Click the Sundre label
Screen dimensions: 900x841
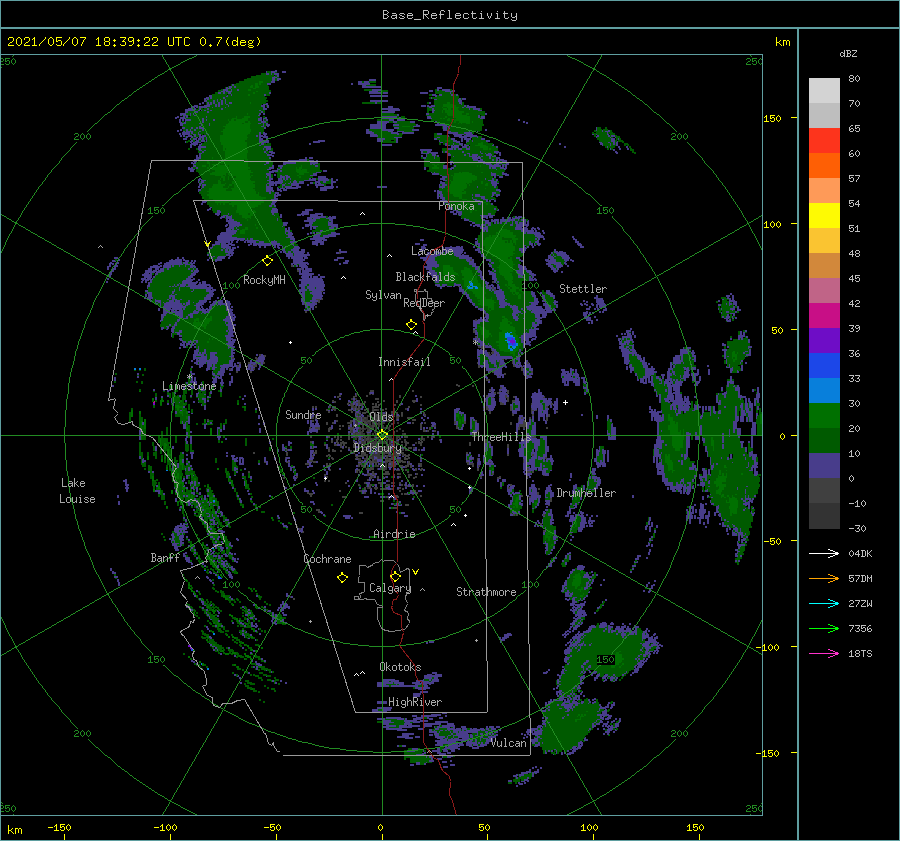click(x=303, y=415)
